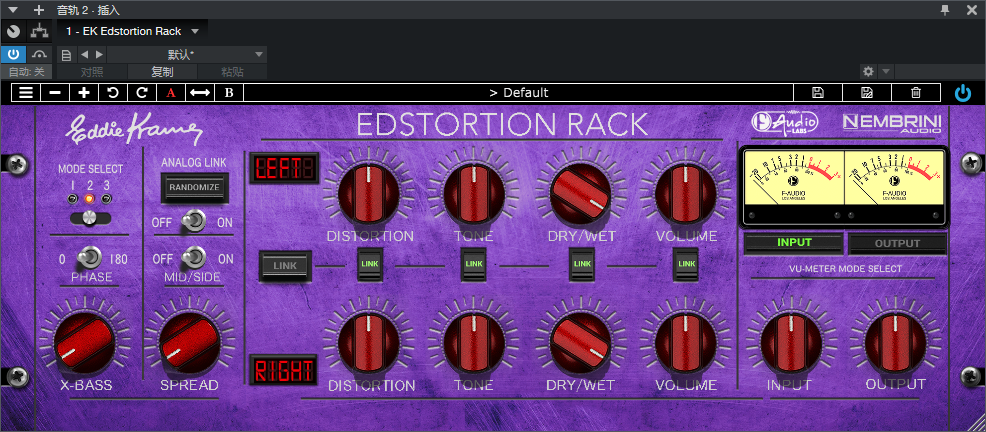Add an insert with the plus icon in the title bar

39,10
